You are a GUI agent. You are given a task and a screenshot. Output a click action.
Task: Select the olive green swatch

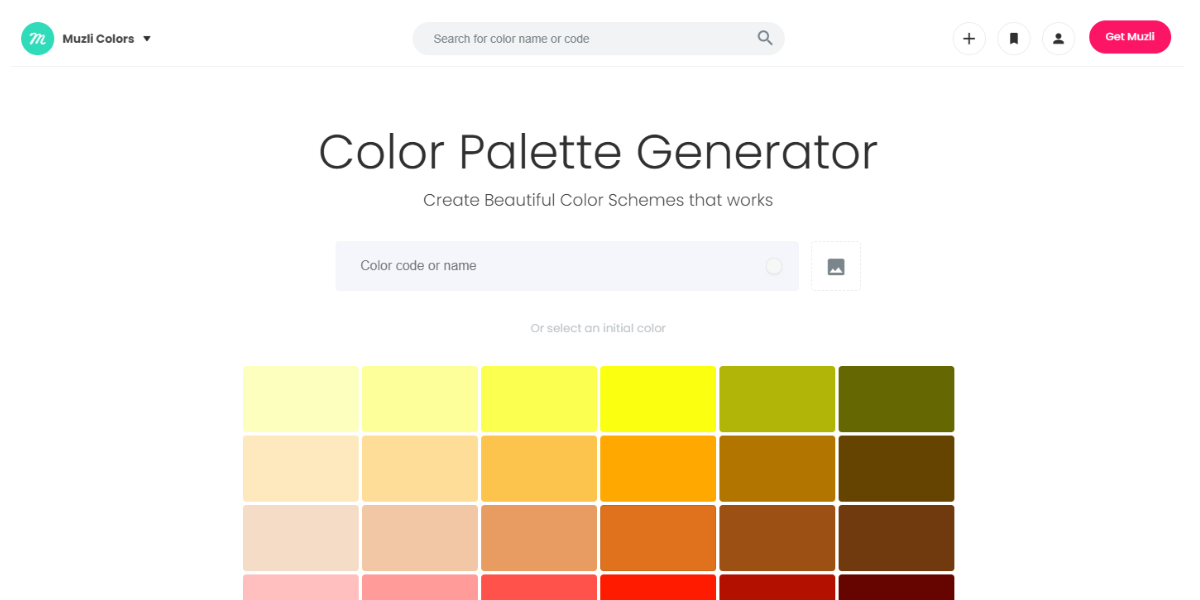pyautogui.click(x=777, y=398)
